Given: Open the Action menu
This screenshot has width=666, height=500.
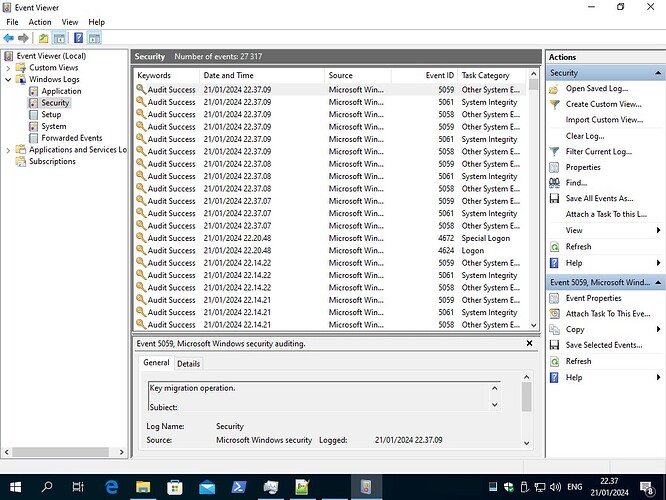Looking at the screenshot, I should coord(40,22).
